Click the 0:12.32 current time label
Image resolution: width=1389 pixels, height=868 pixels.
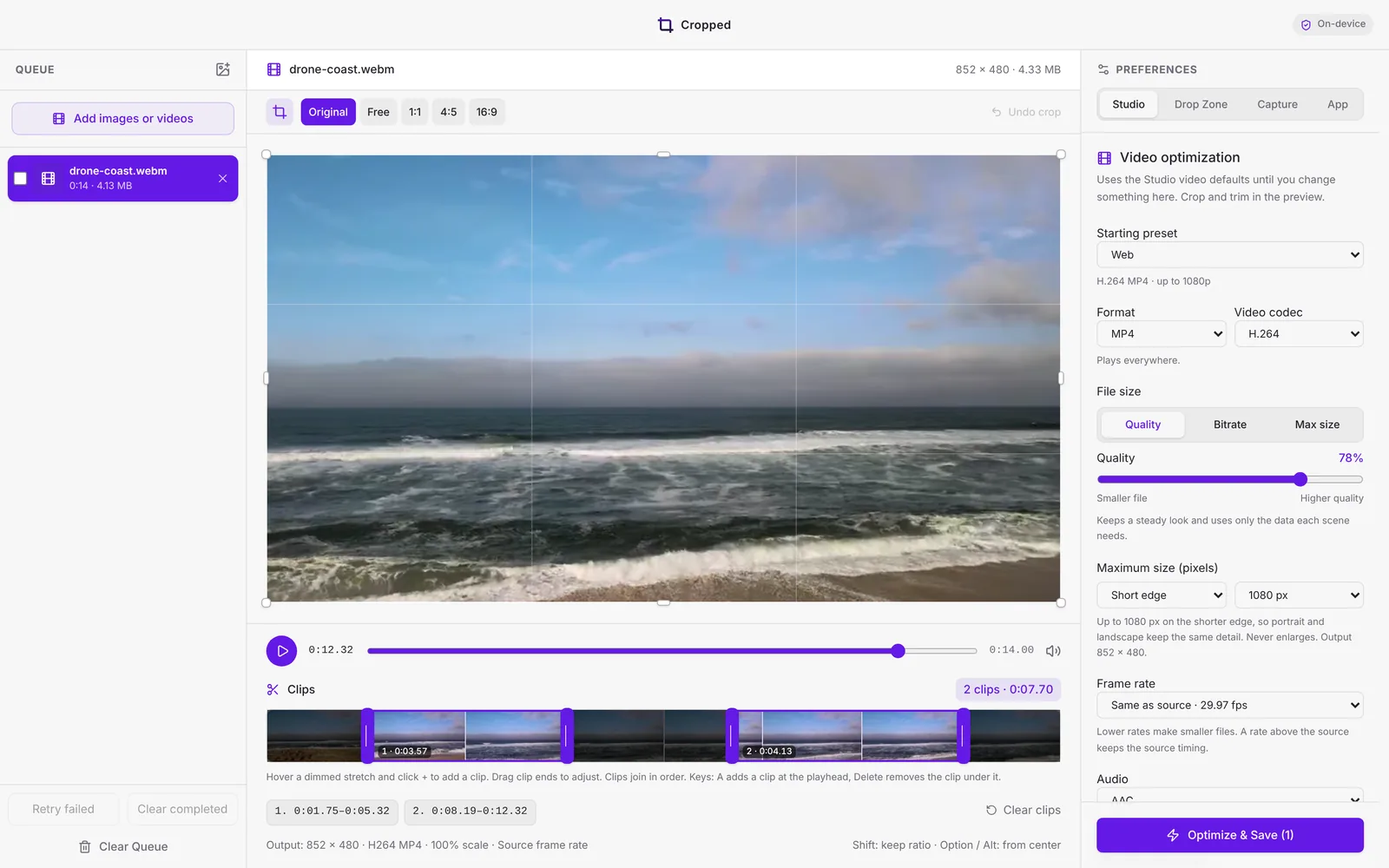pyautogui.click(x=331, y=650)
